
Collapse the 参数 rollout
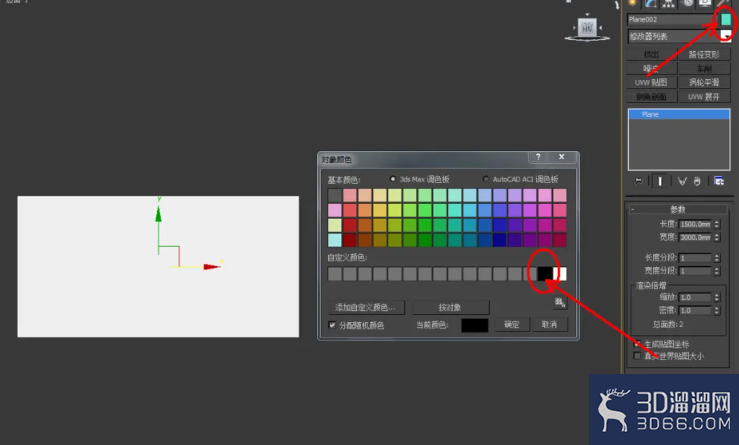pos(678,209)
